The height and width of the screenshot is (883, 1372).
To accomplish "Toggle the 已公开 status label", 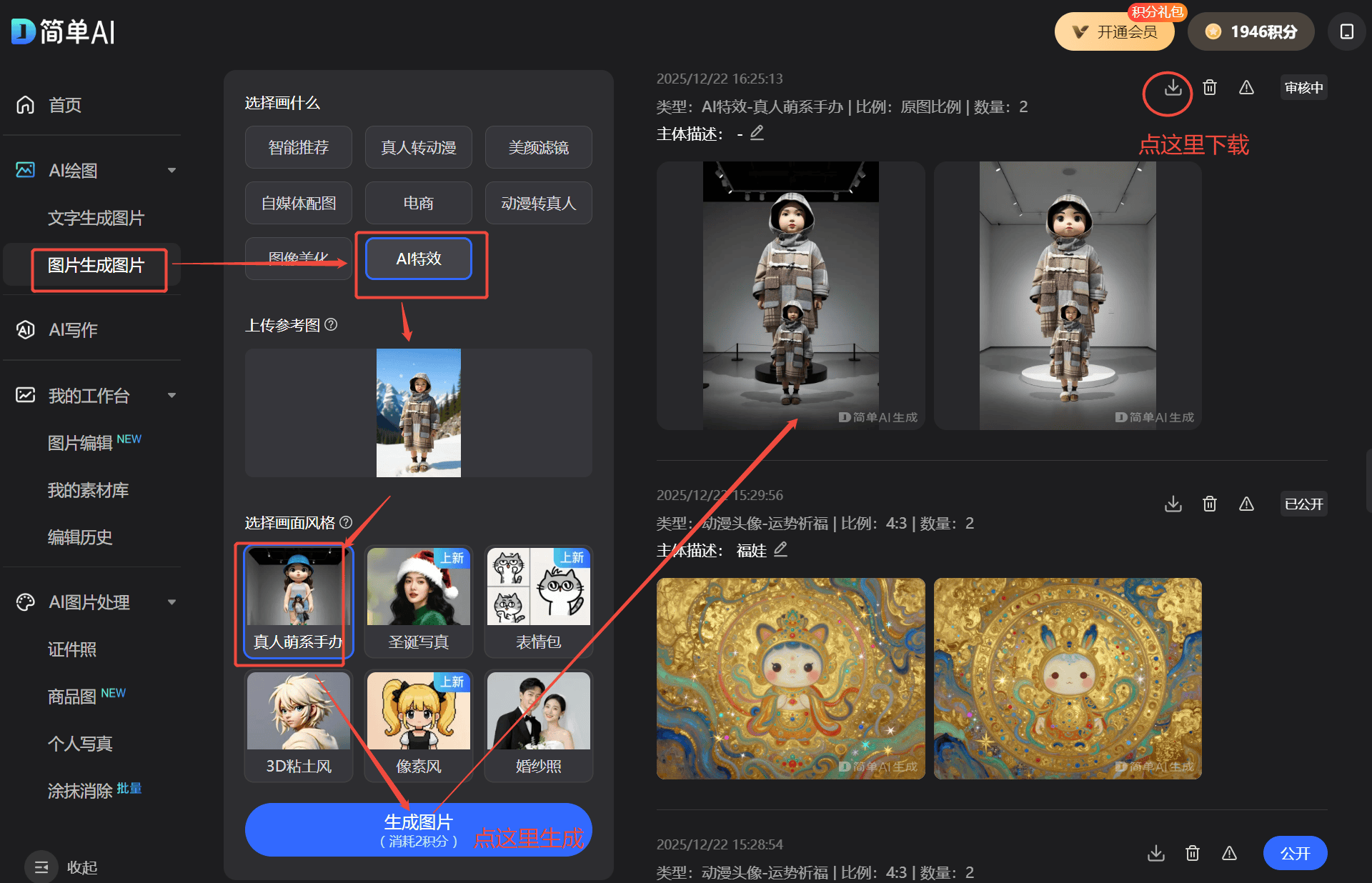I will (1303, 504).
